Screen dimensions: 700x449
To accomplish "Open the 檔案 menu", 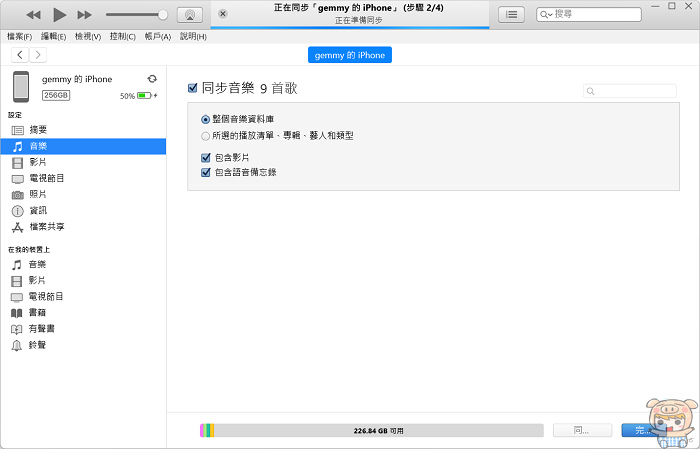I will (21, 36).
